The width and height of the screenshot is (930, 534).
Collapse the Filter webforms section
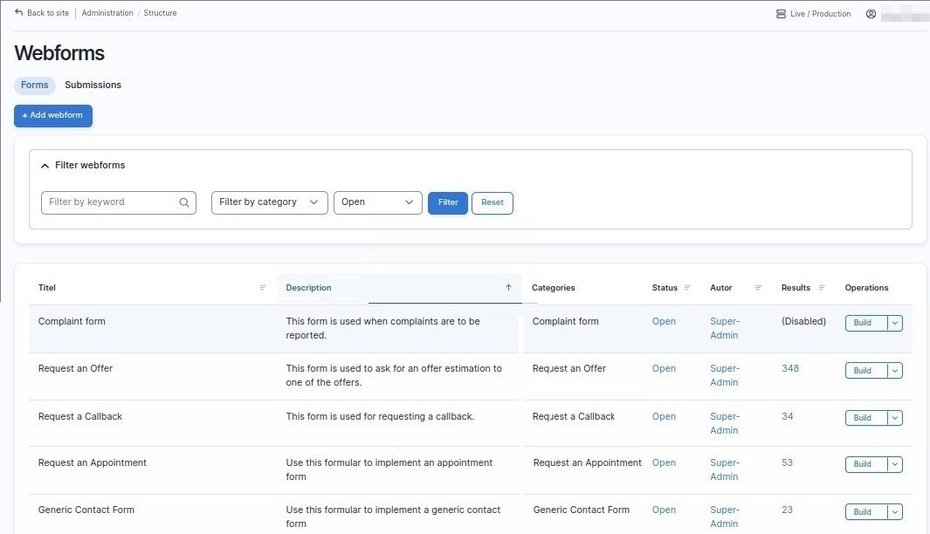click(x=45, y=166)
